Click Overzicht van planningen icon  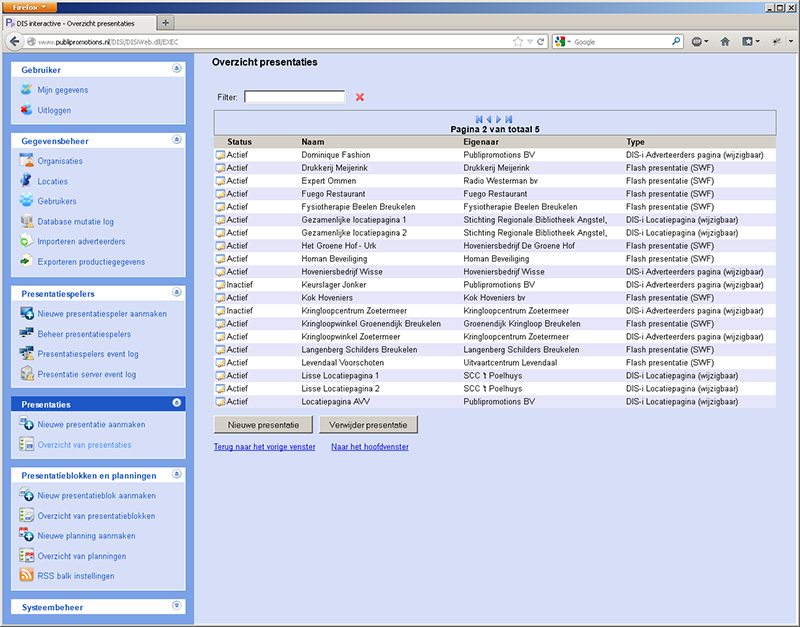tap(26, 556)
